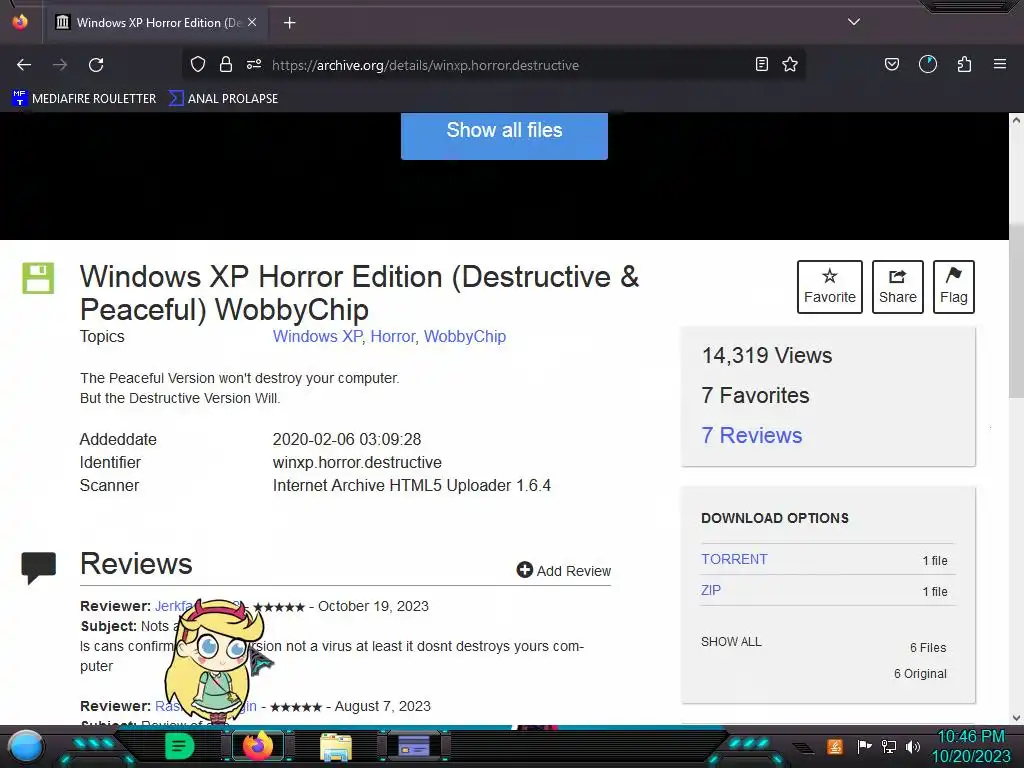Go back to the previous page
The image size is (1024, 768).
pos(24,65)
